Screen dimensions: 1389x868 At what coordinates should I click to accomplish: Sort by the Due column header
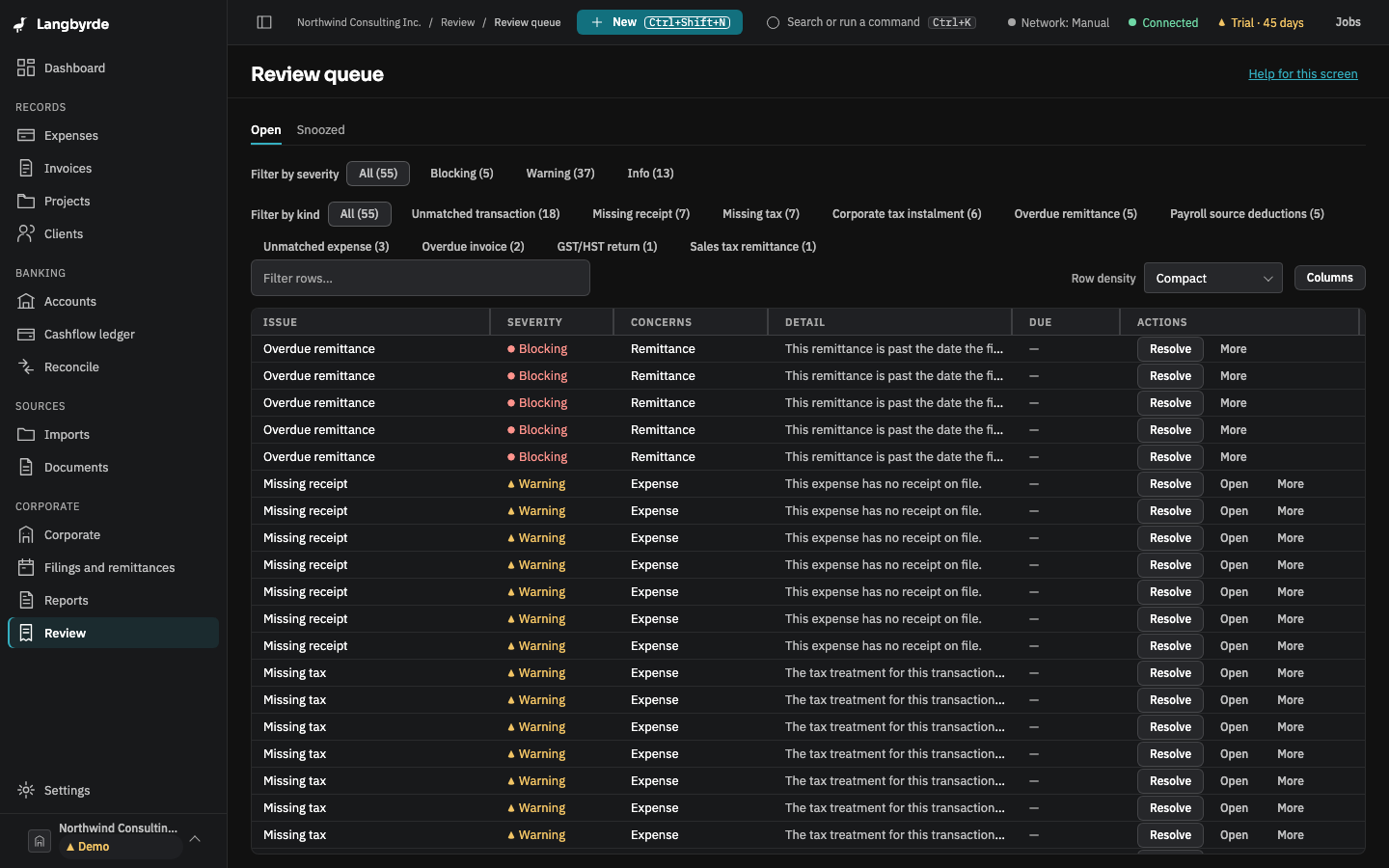pyautogui.click(x=1066, y=322)
